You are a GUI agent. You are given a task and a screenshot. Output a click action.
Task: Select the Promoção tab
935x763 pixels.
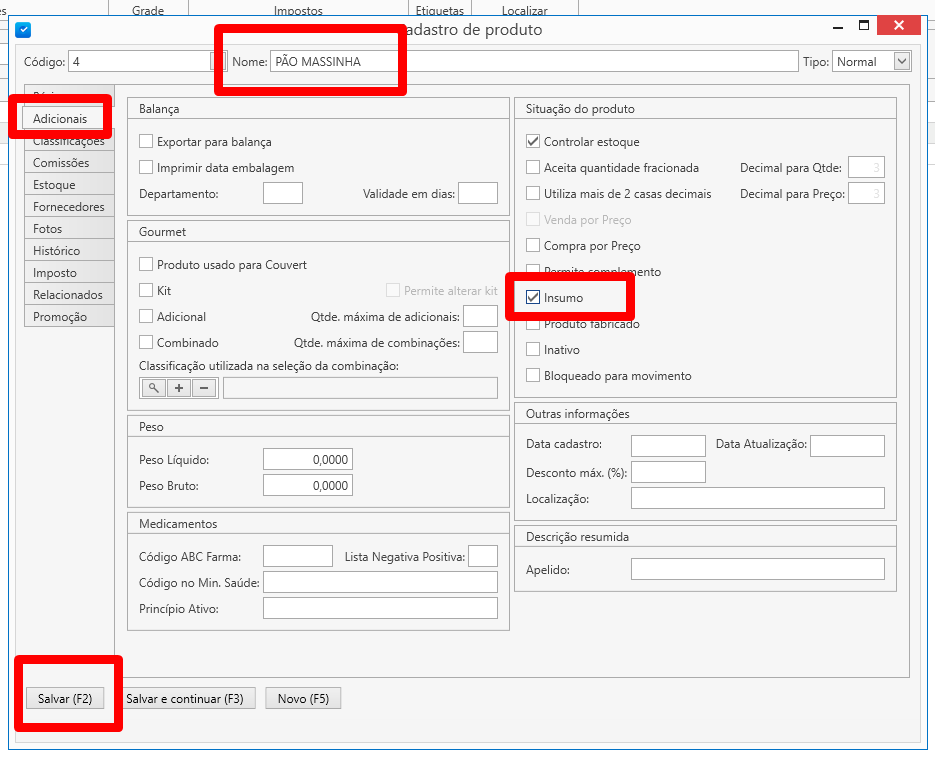[60, 317]
